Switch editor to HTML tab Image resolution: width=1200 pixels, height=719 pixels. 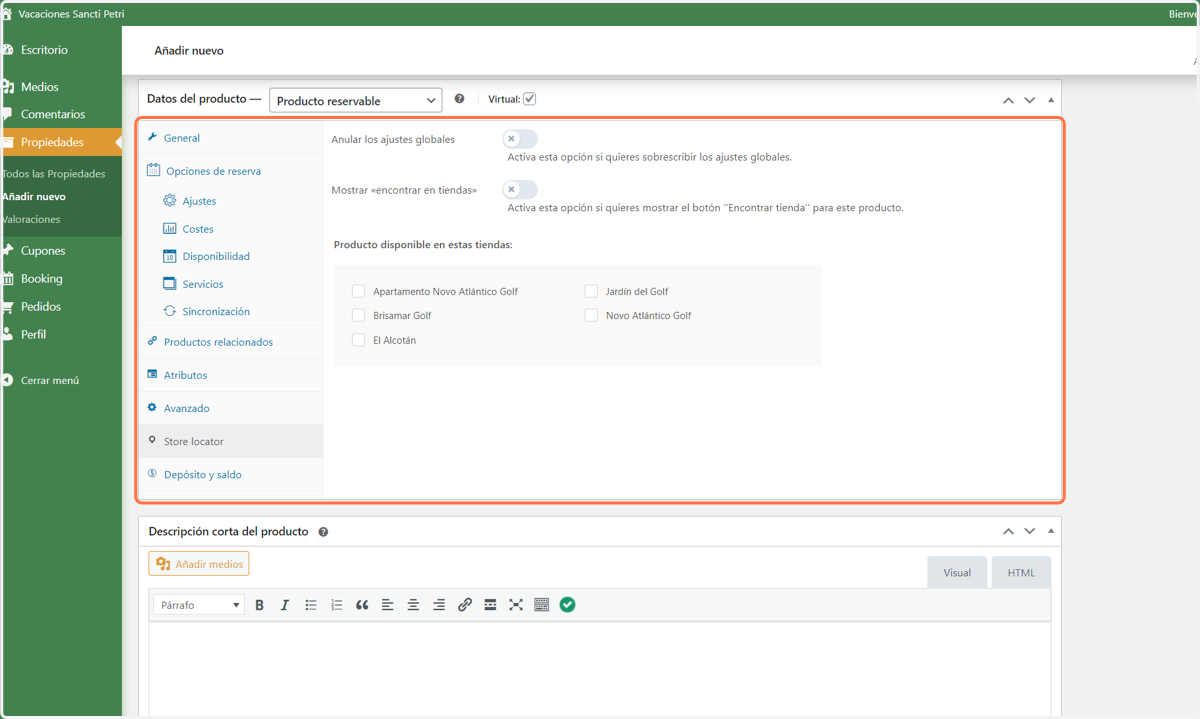click(x=1021, y=573)
